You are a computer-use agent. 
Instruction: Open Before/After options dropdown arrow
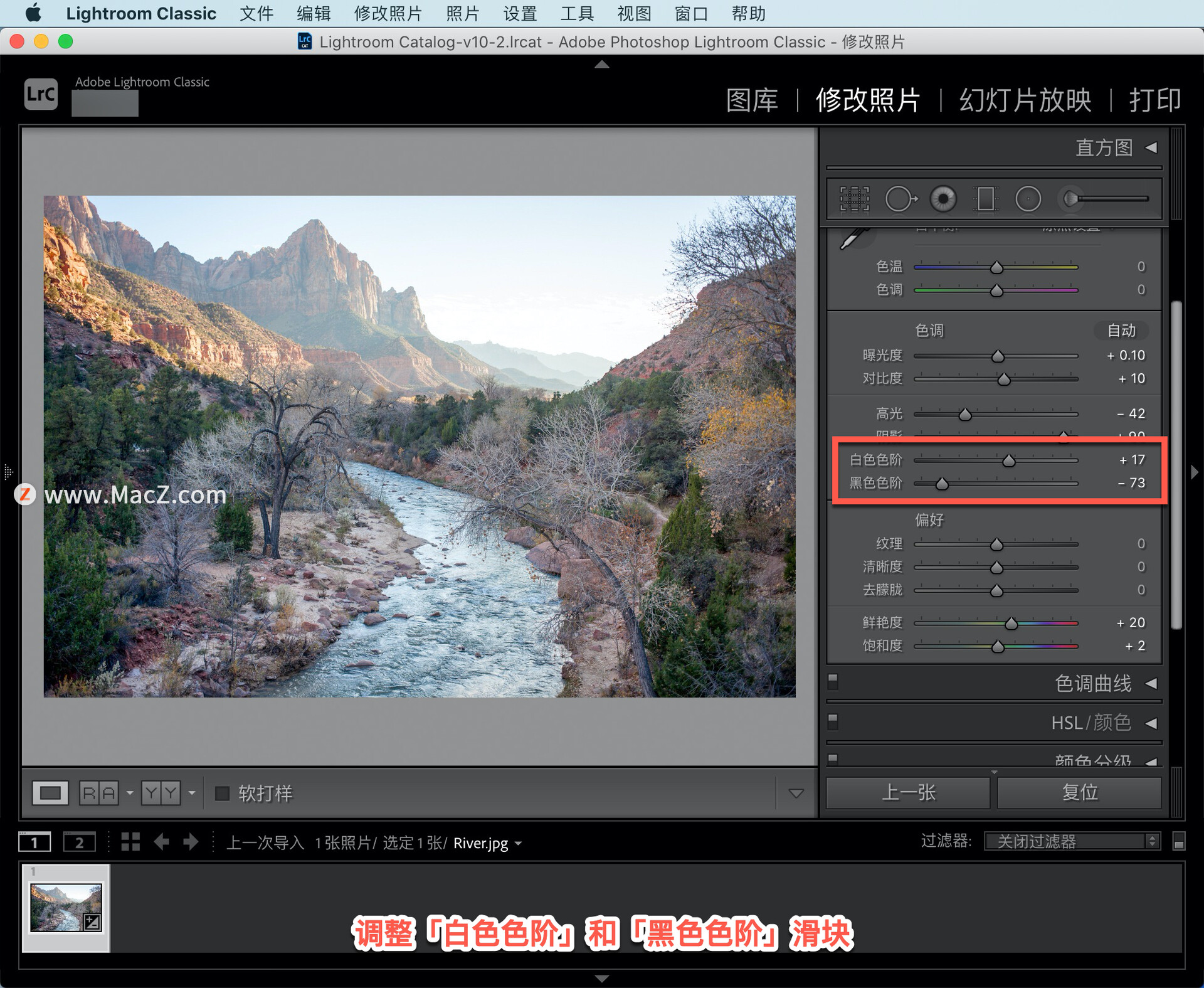pyautogui.click(x=192, y=794)
